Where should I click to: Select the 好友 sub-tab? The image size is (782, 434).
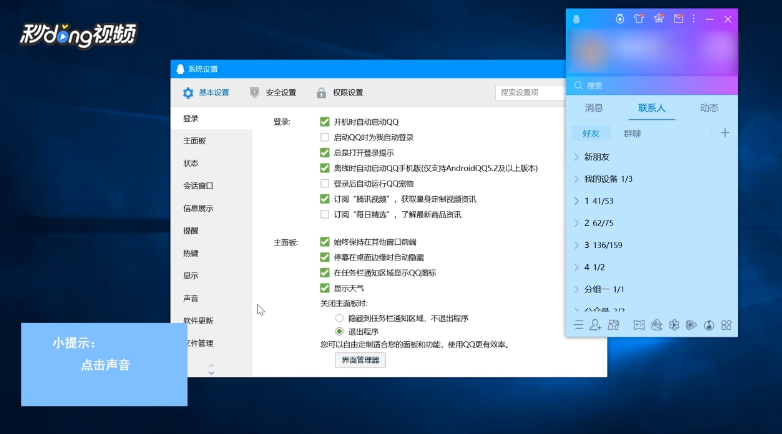click(x=590, y=133)
